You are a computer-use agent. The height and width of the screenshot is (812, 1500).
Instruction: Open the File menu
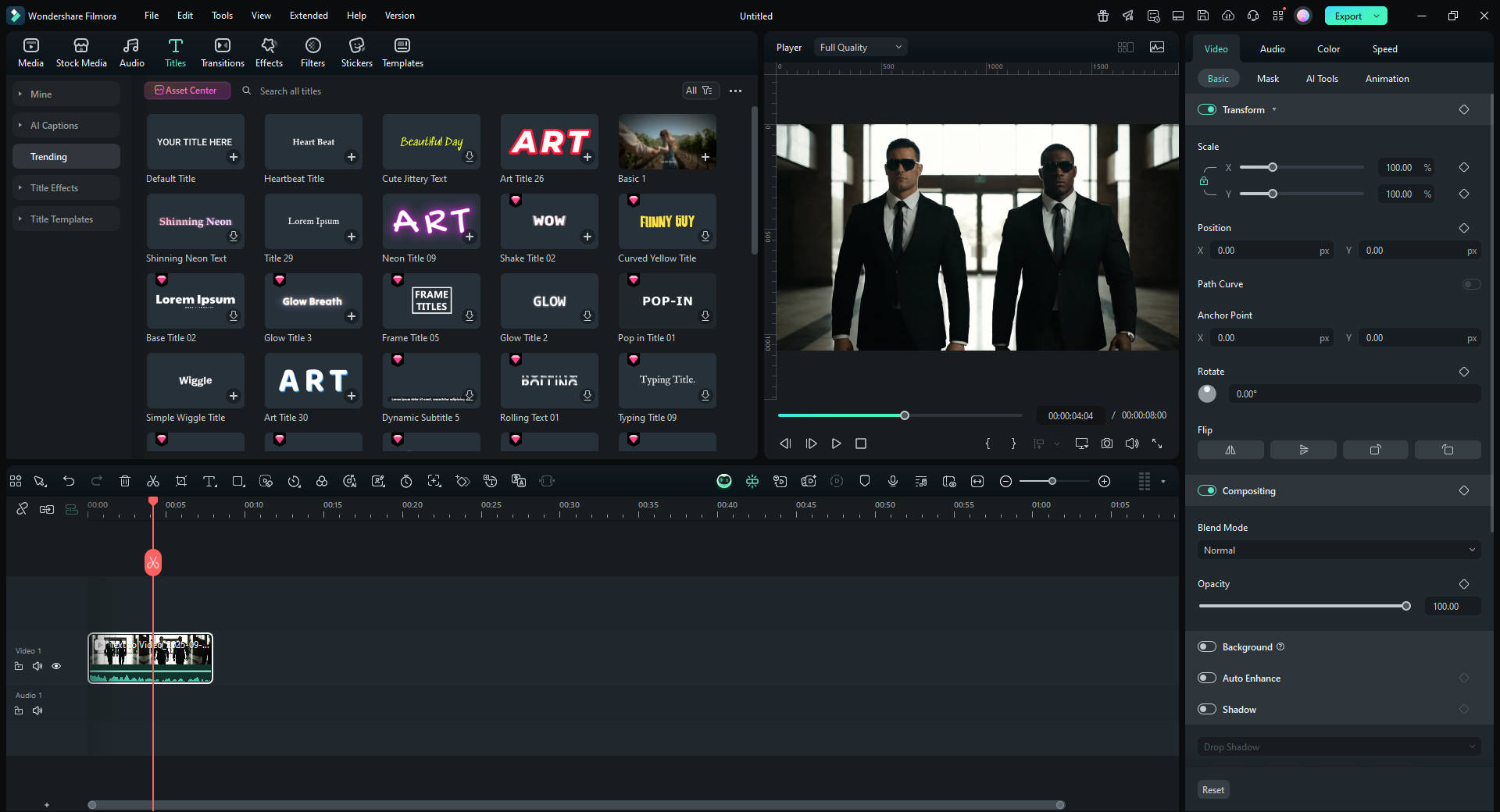(152, 16)
